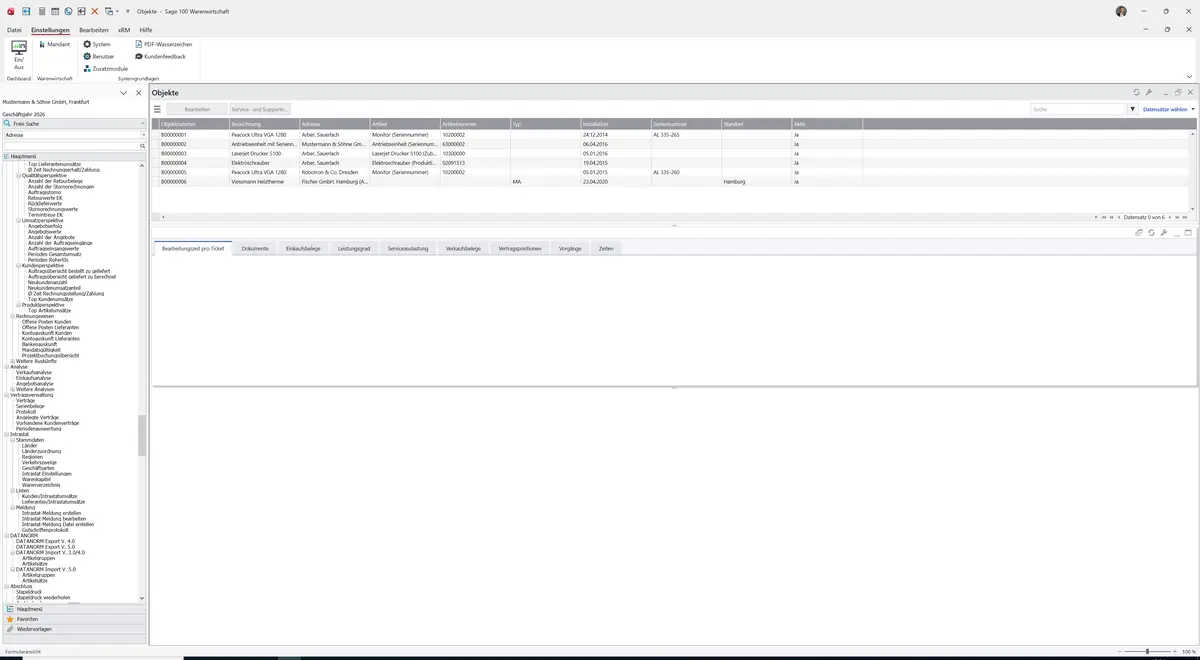This screenshot has width=1200, height=660.
Task: Sort table by Installation column header
Action: 615,124
